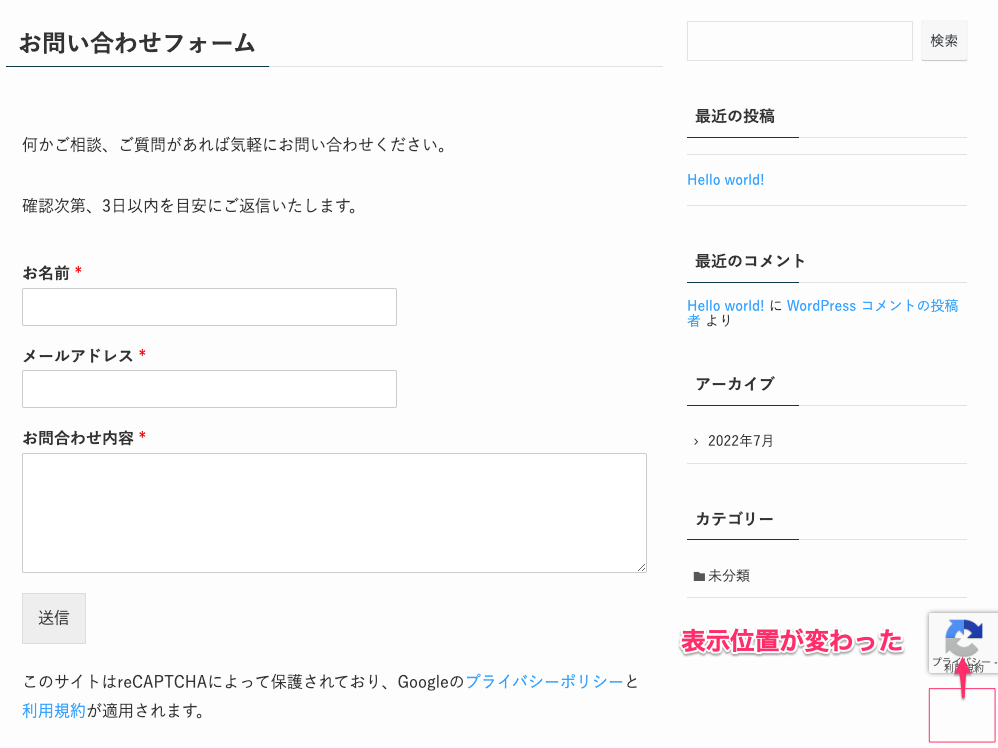Open WordPress コメントの投稿者 link

(822, 313)
